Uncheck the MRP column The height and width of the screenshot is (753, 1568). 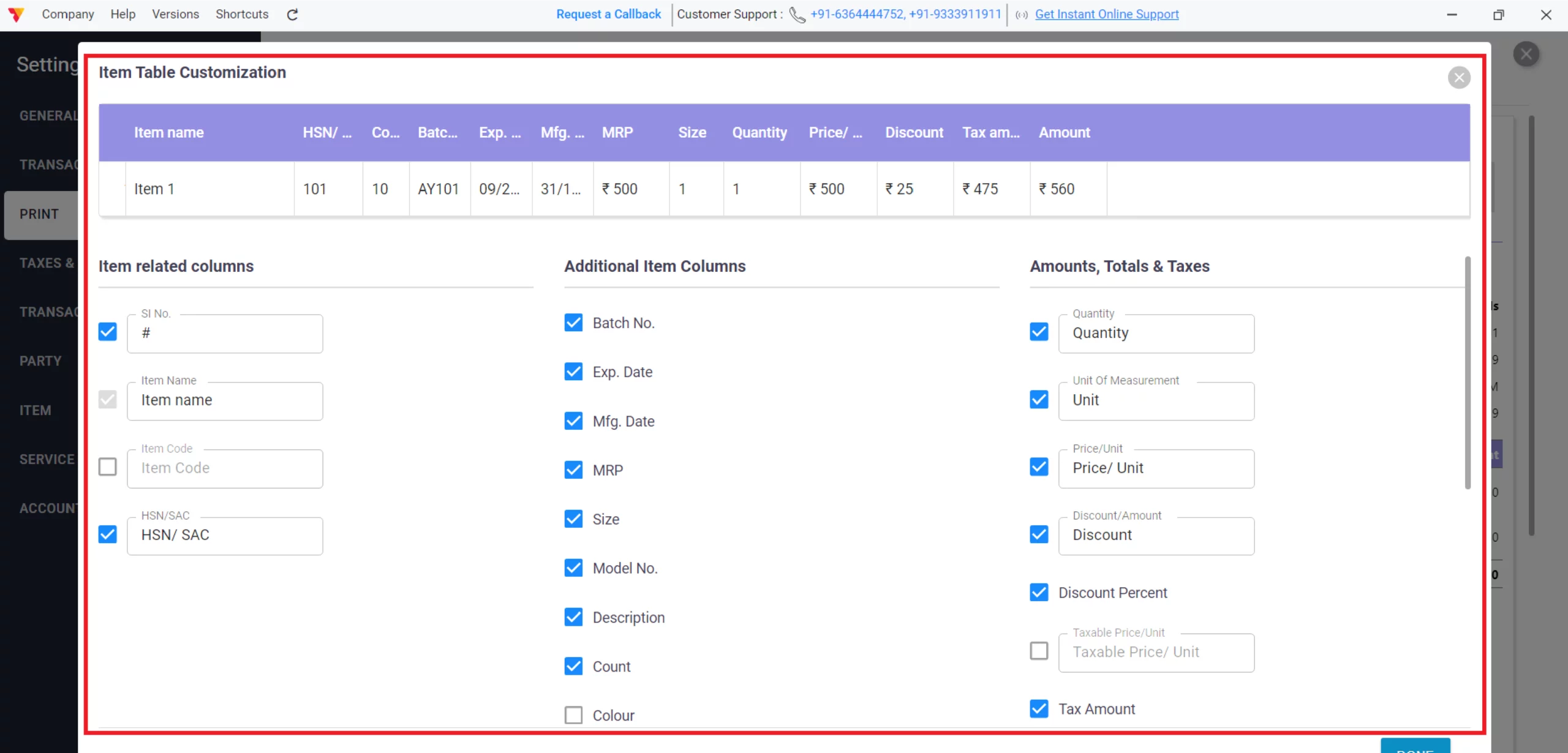click(574, 470)
